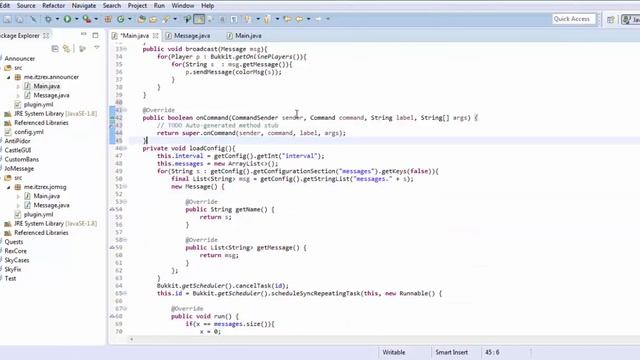Select the SkyCases project
Screen dimensions: 640x360
coord(17,260)
